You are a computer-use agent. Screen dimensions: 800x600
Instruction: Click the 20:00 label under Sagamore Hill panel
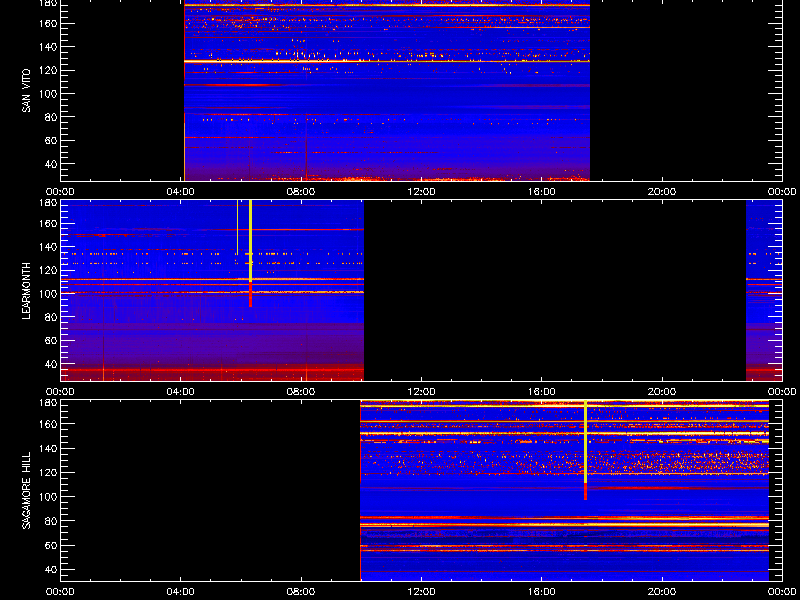(662, 592)
